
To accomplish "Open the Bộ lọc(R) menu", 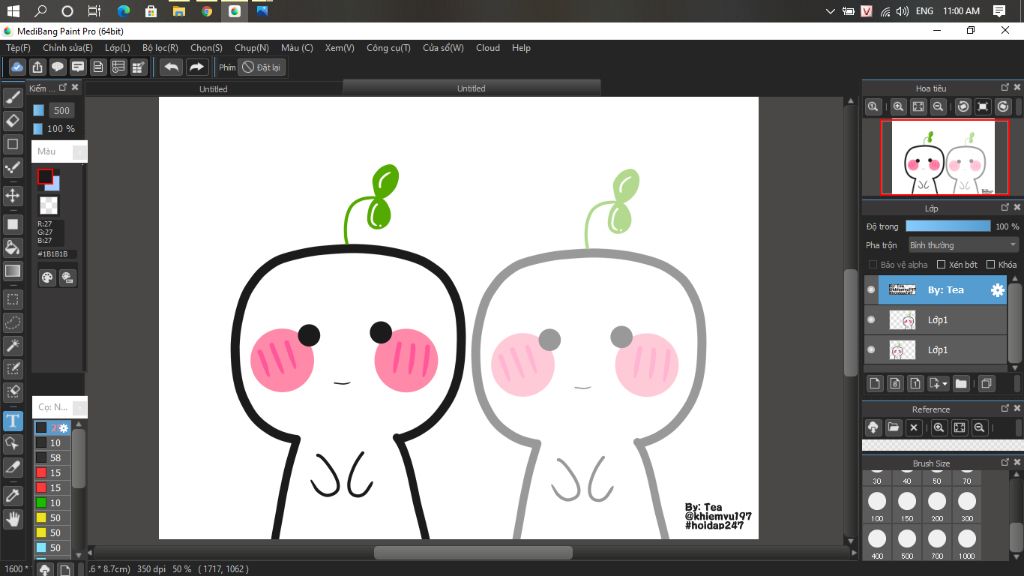I will point(160,48).
